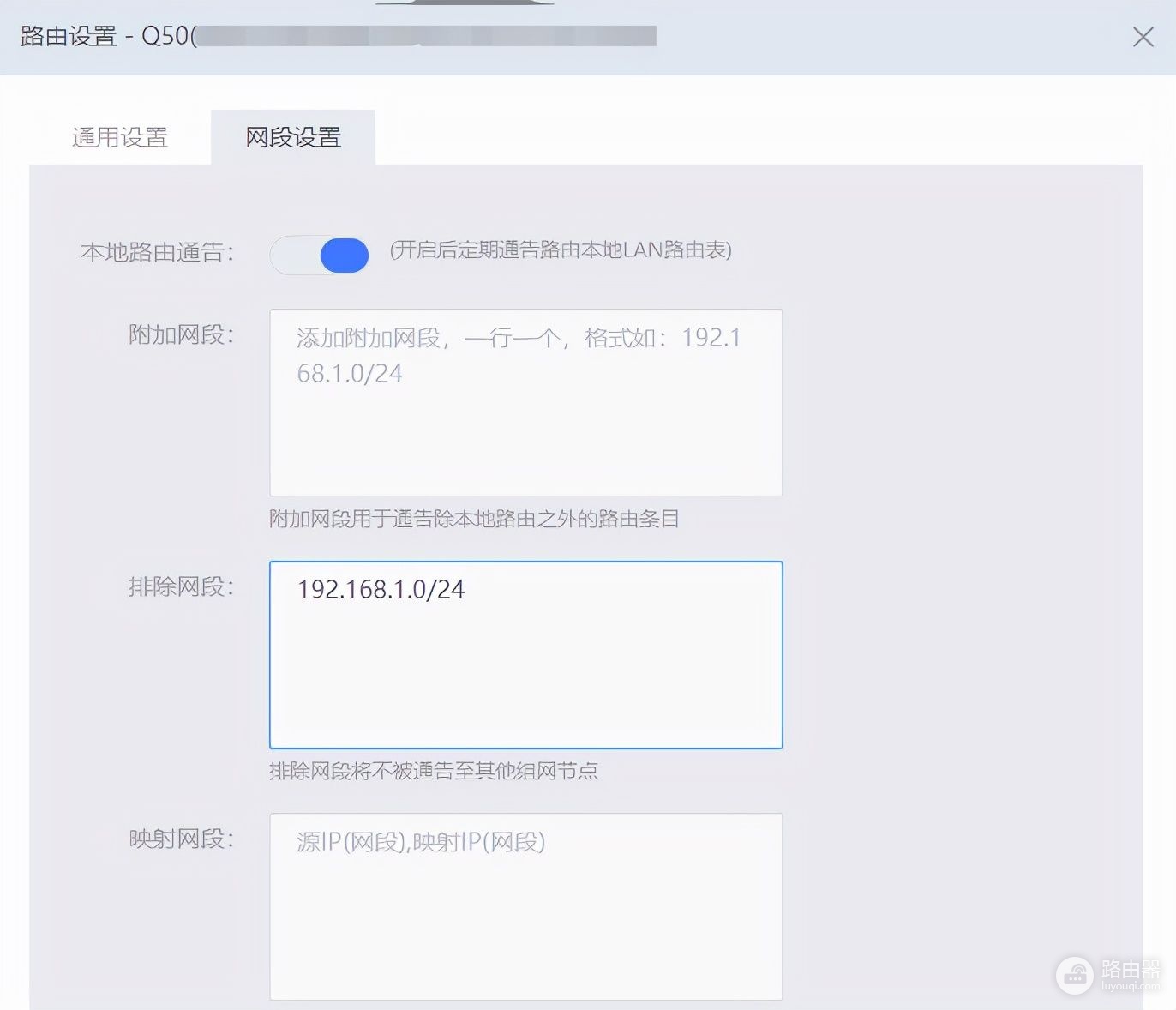Click the 排除网段 field containing 192.168.1.0/24
1176x1010 pixels.
click(525, 655)
